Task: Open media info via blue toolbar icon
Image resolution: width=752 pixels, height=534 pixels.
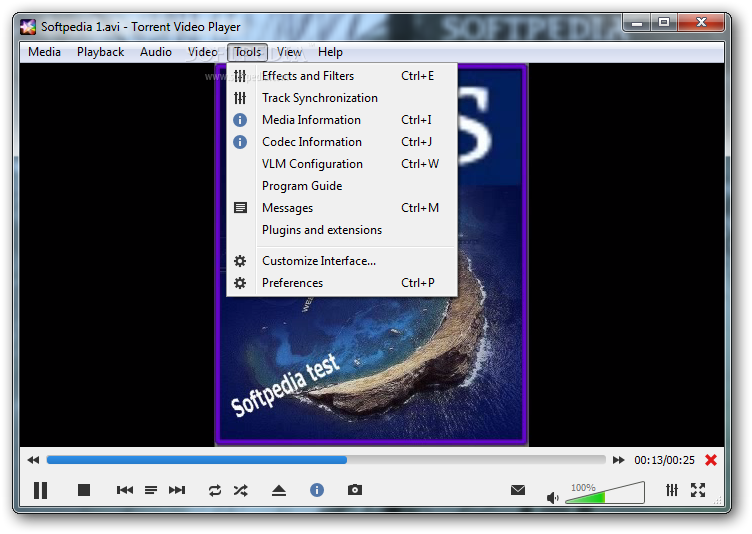Action: tap(317, 490)
